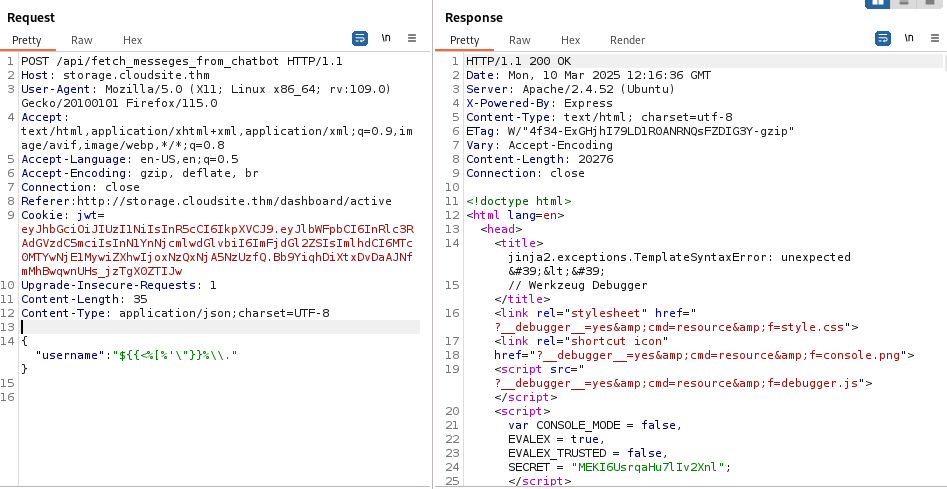Click the X-Powered-By: Express header
This screenshot has height=489, width=947.
pos(539,103)
